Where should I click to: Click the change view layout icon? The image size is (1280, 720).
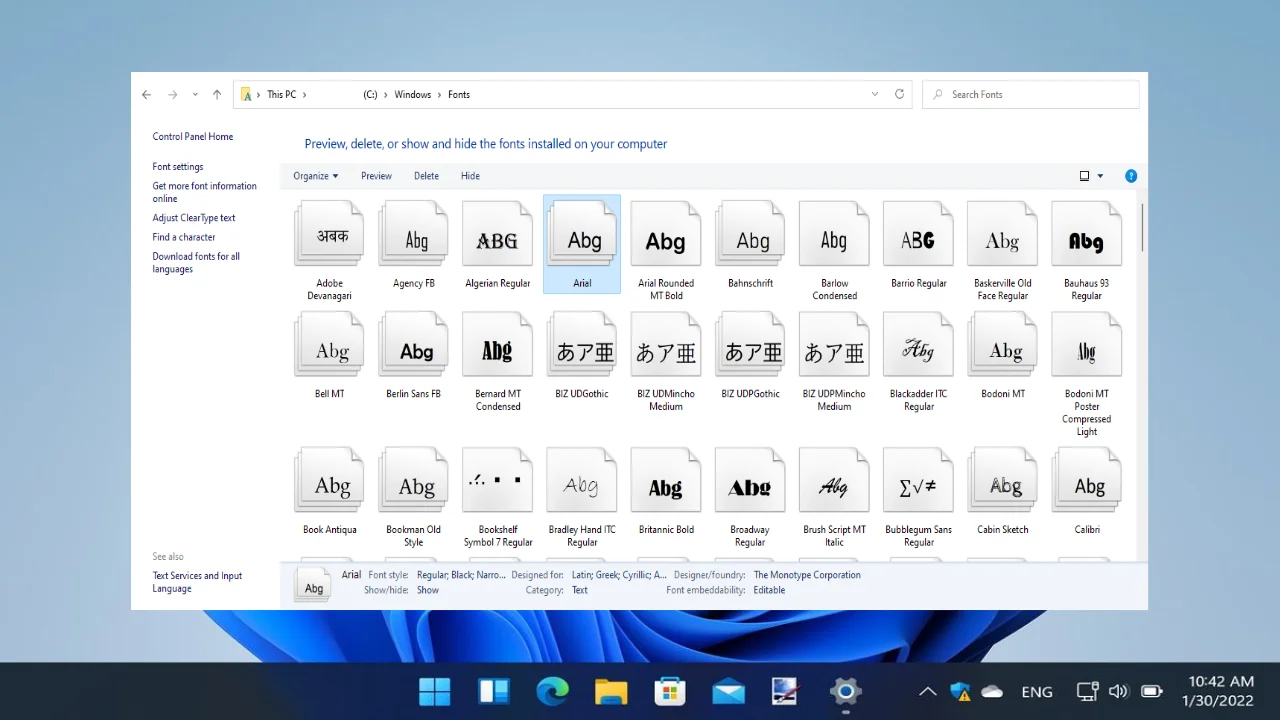point(1084,176)
